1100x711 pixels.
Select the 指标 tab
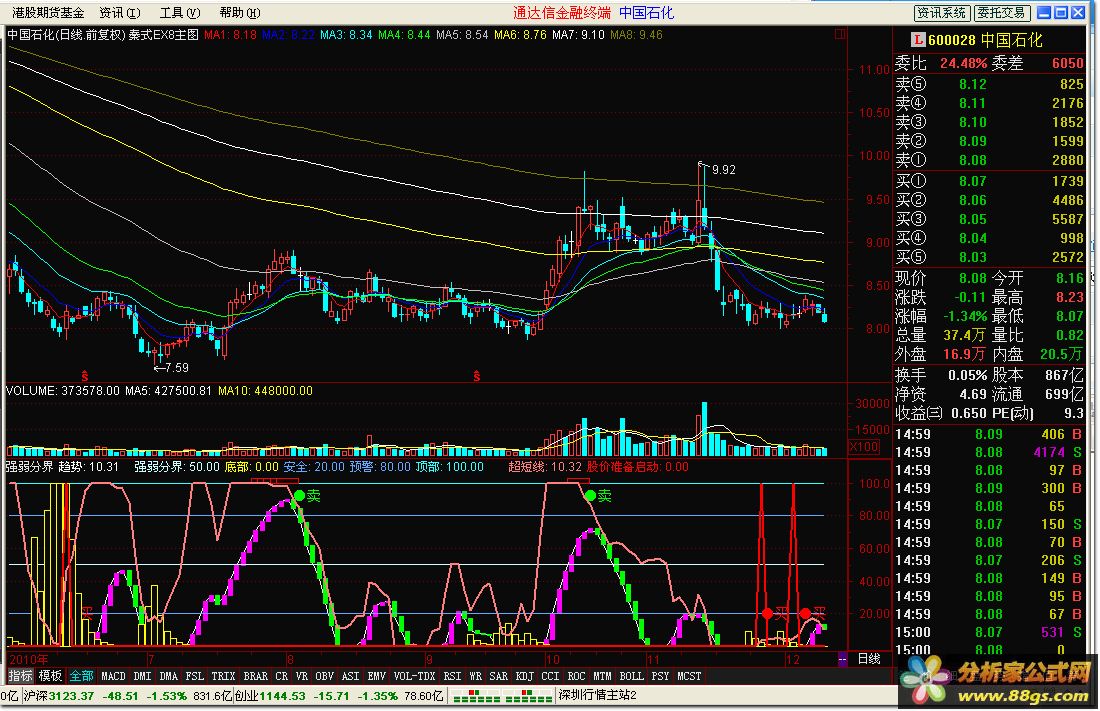pyautogui.click(x=20, y=676)
